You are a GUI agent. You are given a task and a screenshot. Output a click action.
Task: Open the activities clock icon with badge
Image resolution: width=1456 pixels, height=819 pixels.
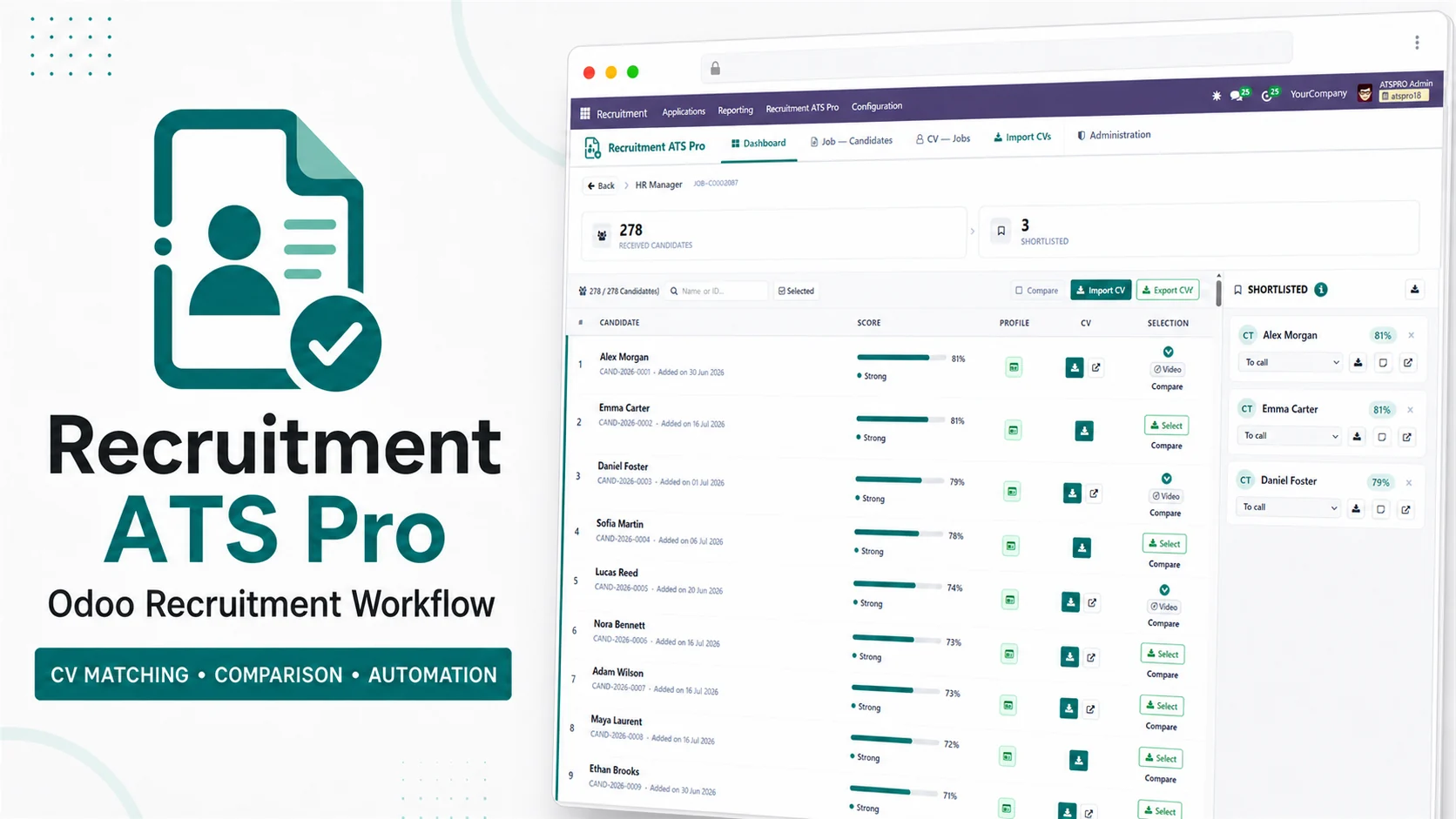click(x=1268, y=94)
